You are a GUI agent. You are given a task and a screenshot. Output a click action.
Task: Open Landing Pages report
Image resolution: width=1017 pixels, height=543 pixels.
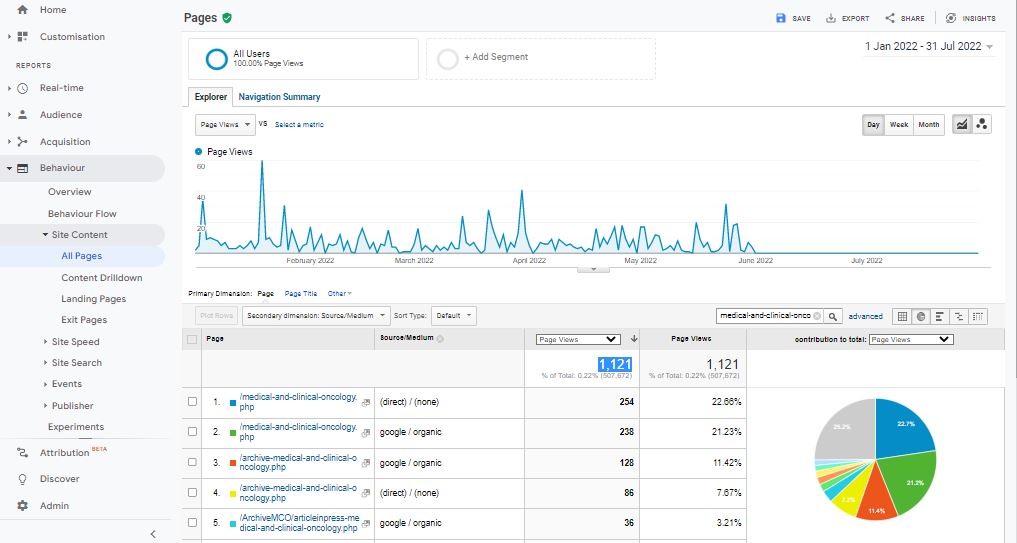[93, 299]
